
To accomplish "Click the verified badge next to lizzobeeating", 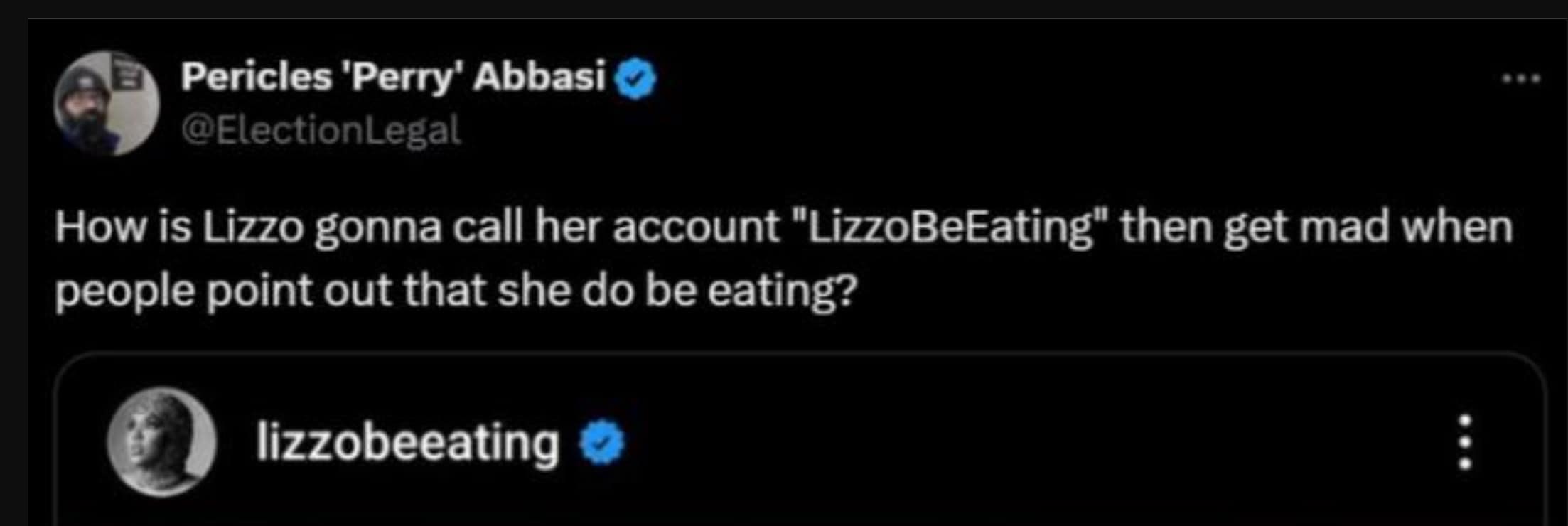I will 601,442.
